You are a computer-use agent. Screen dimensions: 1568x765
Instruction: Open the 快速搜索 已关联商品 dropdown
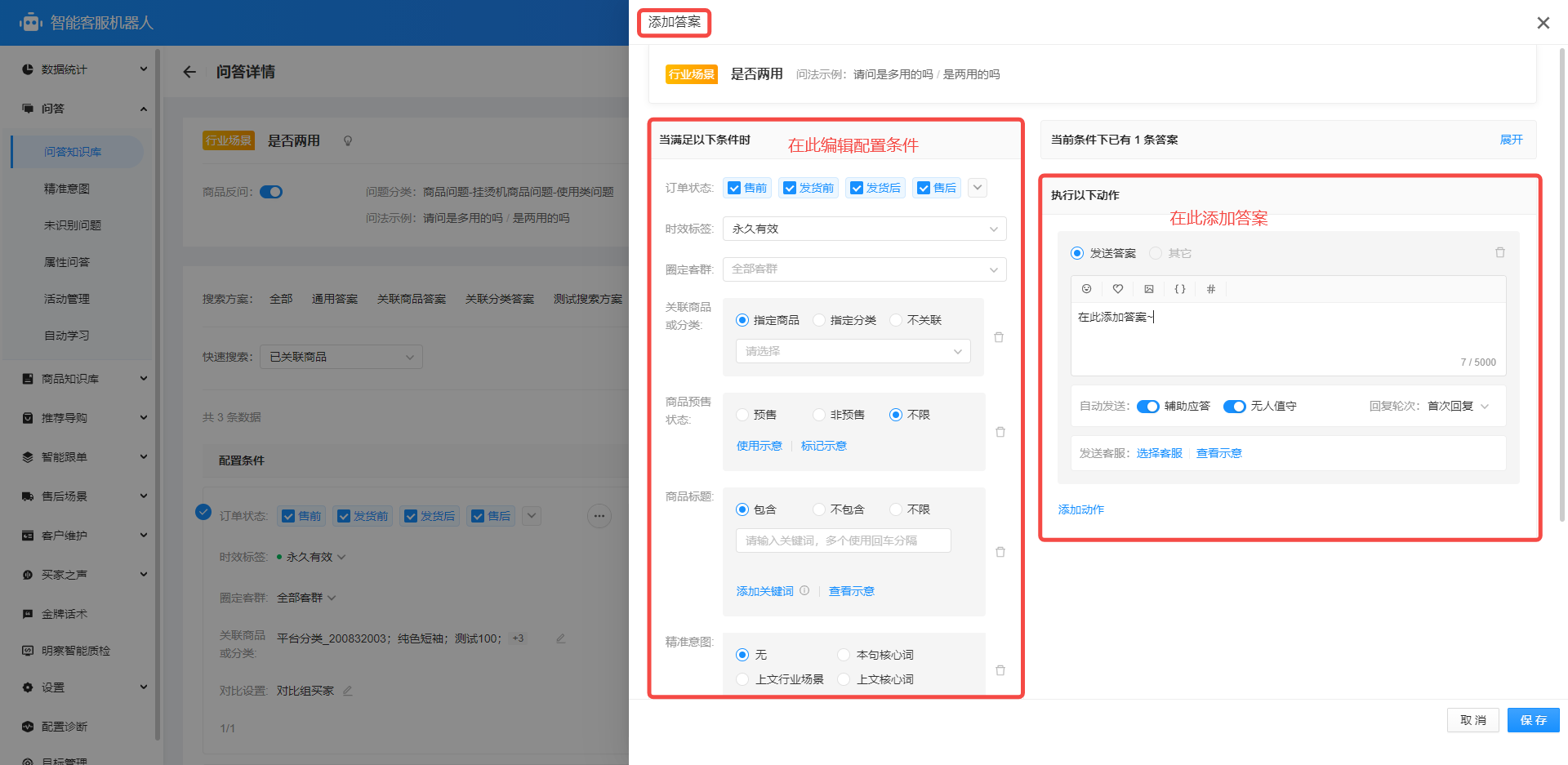pyautogui.click(x=341, y=357)
